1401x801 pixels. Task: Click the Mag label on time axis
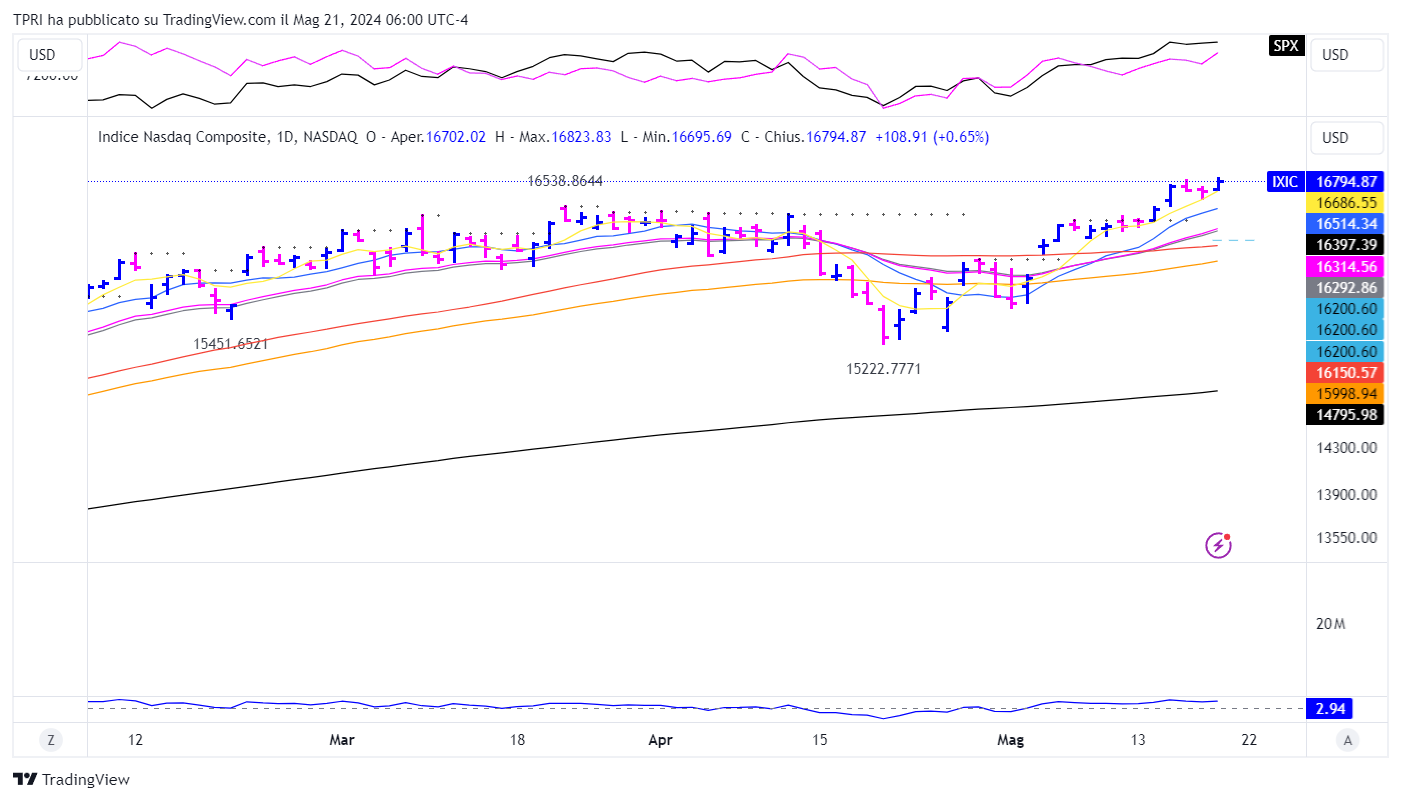tap(1011, 740)
